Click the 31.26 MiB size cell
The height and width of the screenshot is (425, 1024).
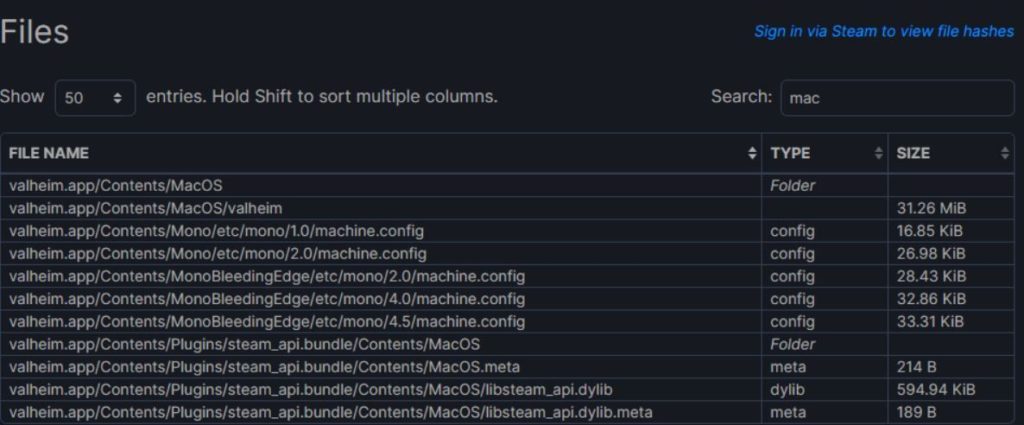click(951, 208)
